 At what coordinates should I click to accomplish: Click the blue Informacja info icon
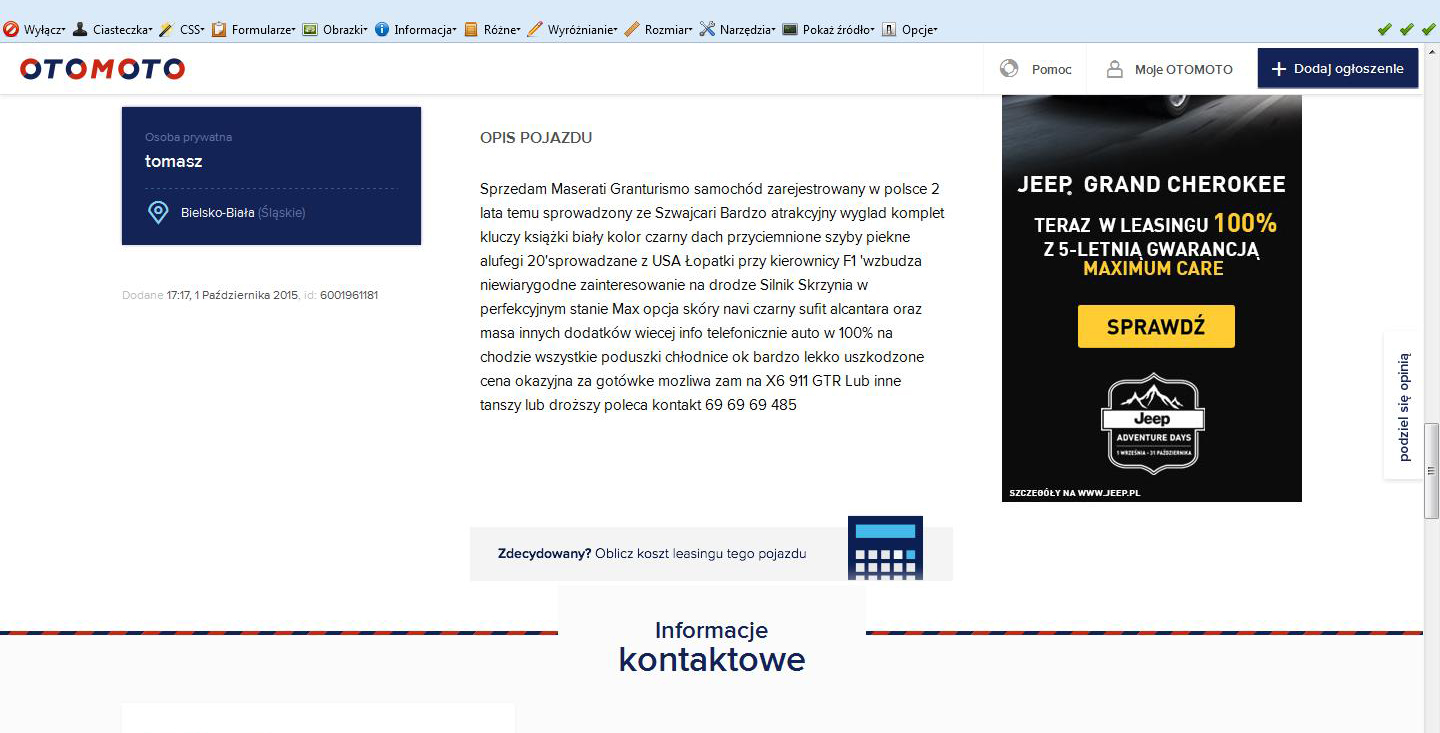[382, 29]
